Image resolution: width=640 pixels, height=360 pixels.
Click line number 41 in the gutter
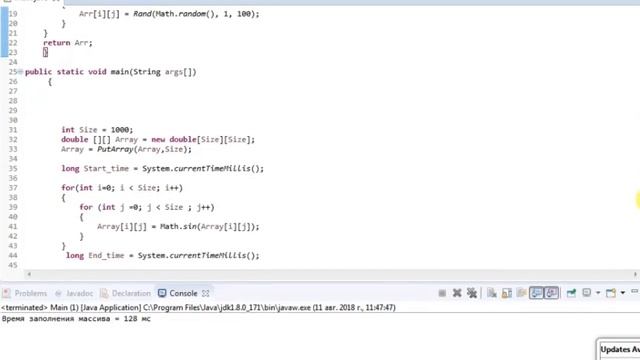click(x=13, y=227)
